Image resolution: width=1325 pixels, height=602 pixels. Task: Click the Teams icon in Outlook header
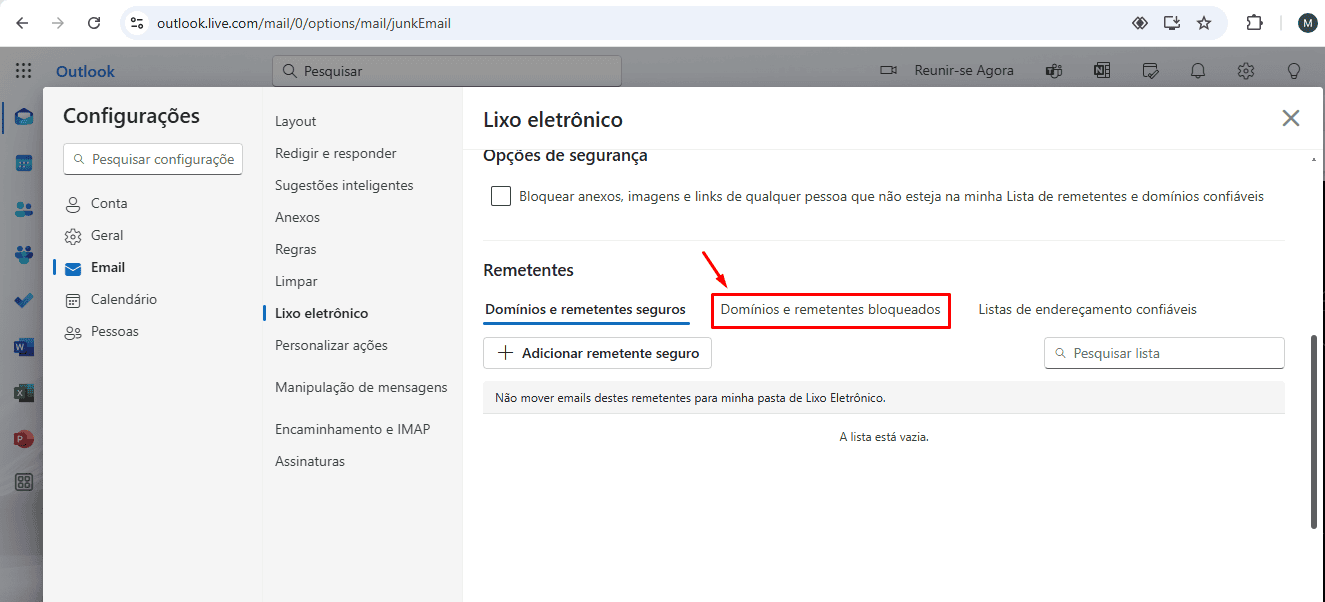[1053, 71]
